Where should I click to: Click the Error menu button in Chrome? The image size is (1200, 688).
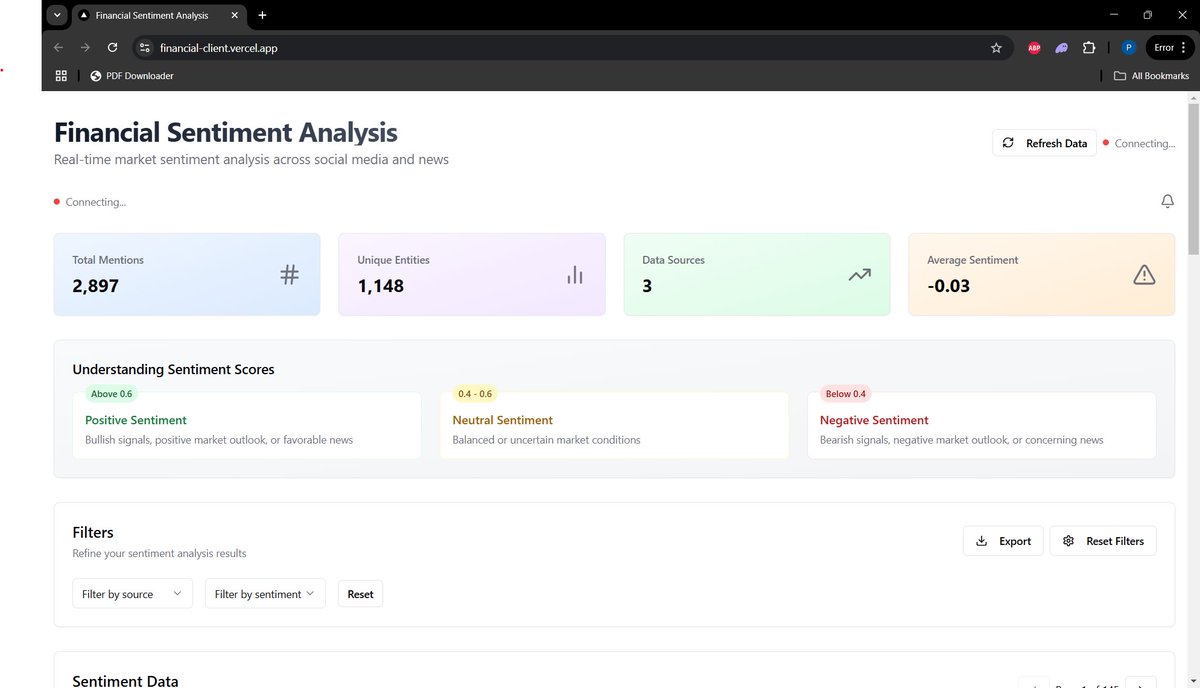click(x=1169, y=47)
